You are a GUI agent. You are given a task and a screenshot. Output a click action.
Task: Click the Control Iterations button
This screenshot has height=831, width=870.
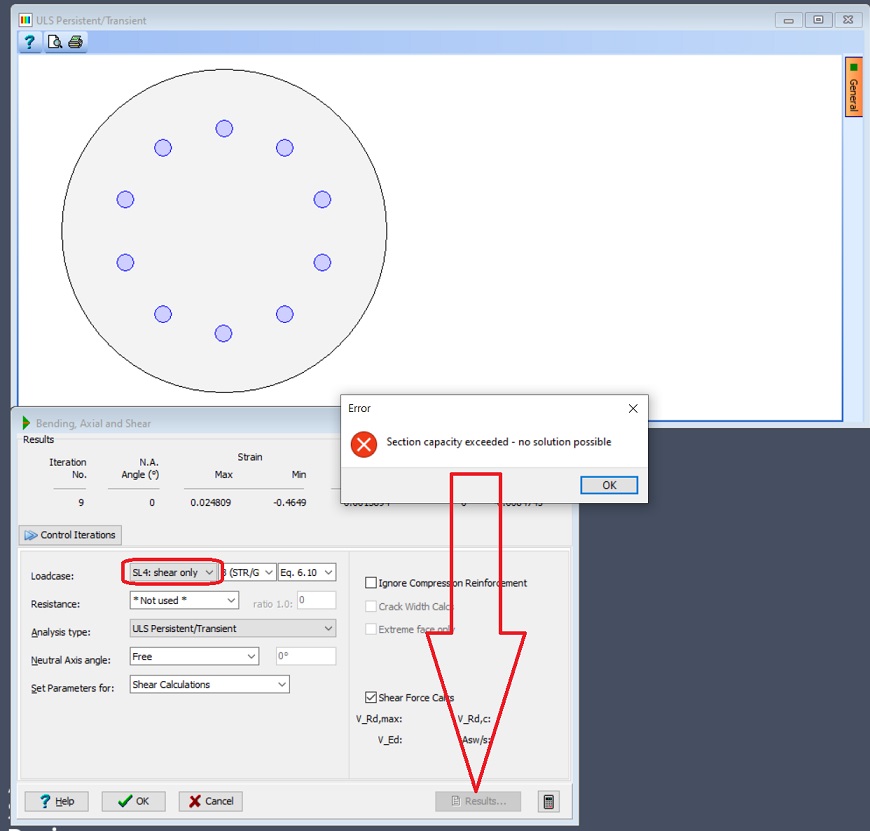pyautogui.click(x=70, y=535)
